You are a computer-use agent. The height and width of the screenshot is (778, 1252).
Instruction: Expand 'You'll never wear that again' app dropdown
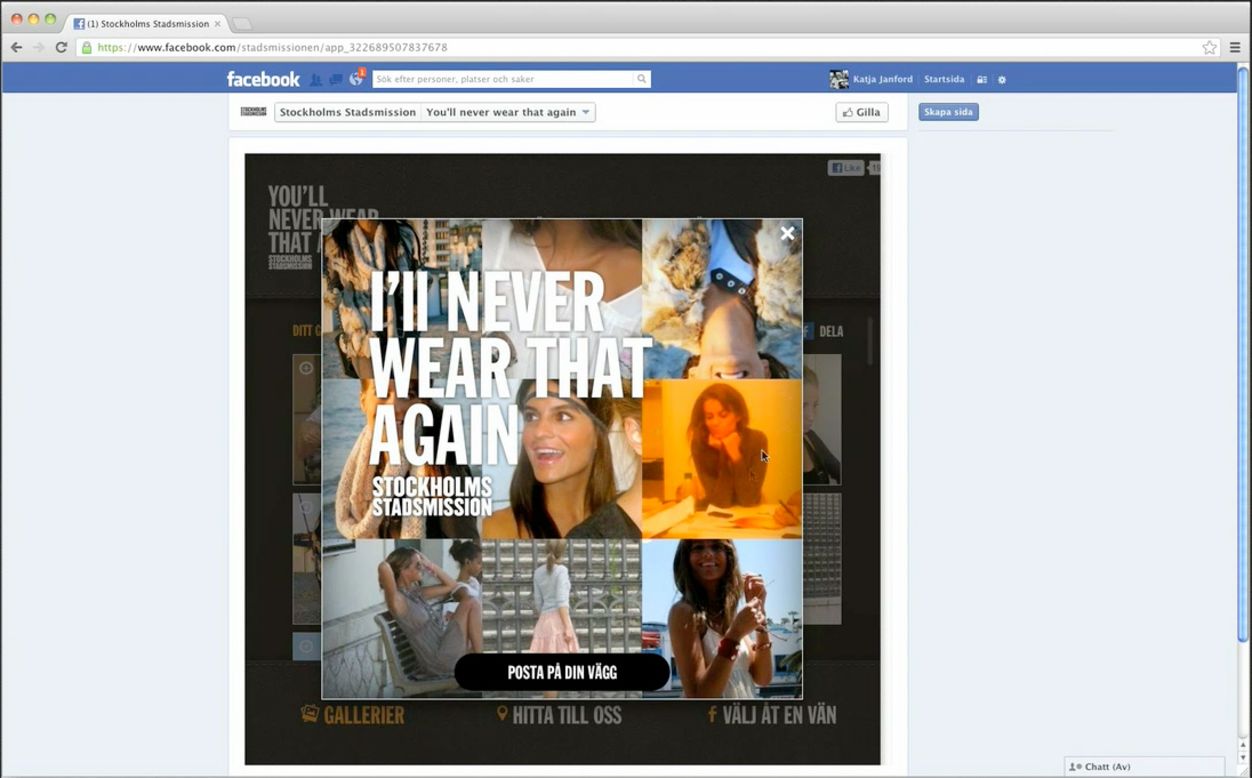508,112
